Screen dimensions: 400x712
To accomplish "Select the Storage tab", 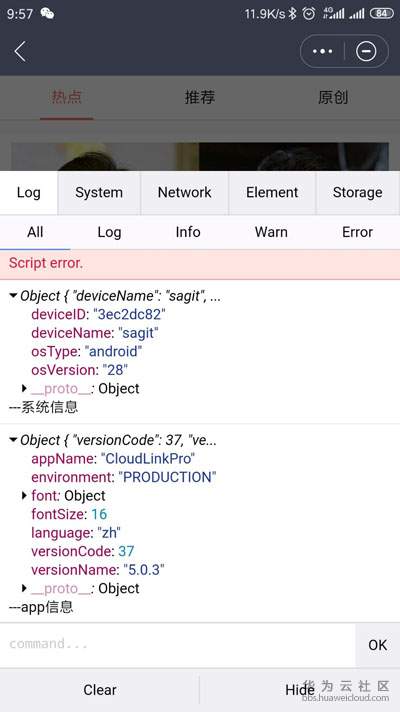I will pyautogui.click(x=357, y=193).
